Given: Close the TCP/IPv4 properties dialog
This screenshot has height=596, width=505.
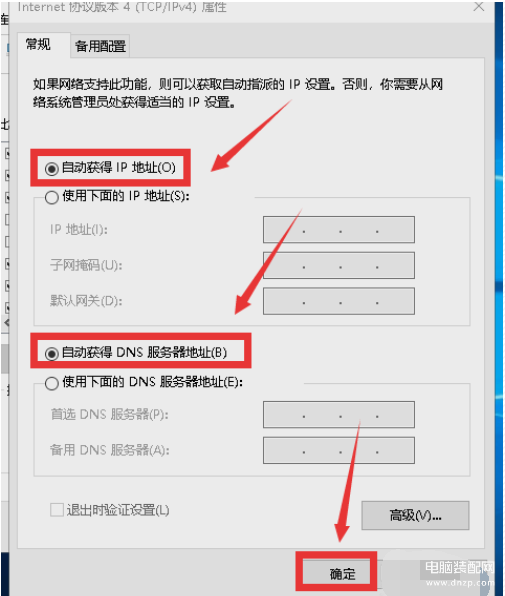Looking at the screenshot, I should pyautogui.click(x=479, y=6).
